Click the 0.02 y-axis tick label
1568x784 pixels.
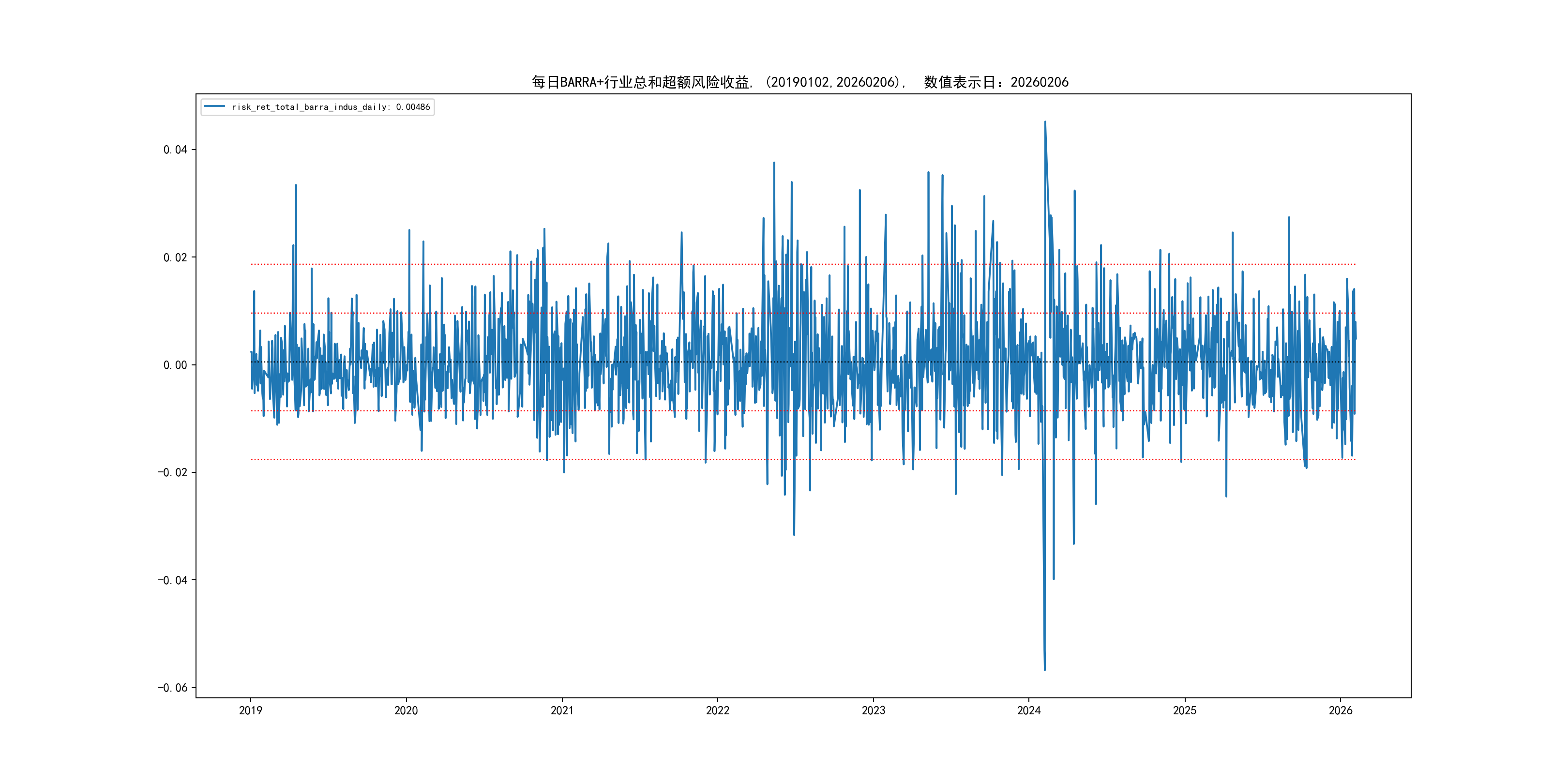click(x=175, y=257)
